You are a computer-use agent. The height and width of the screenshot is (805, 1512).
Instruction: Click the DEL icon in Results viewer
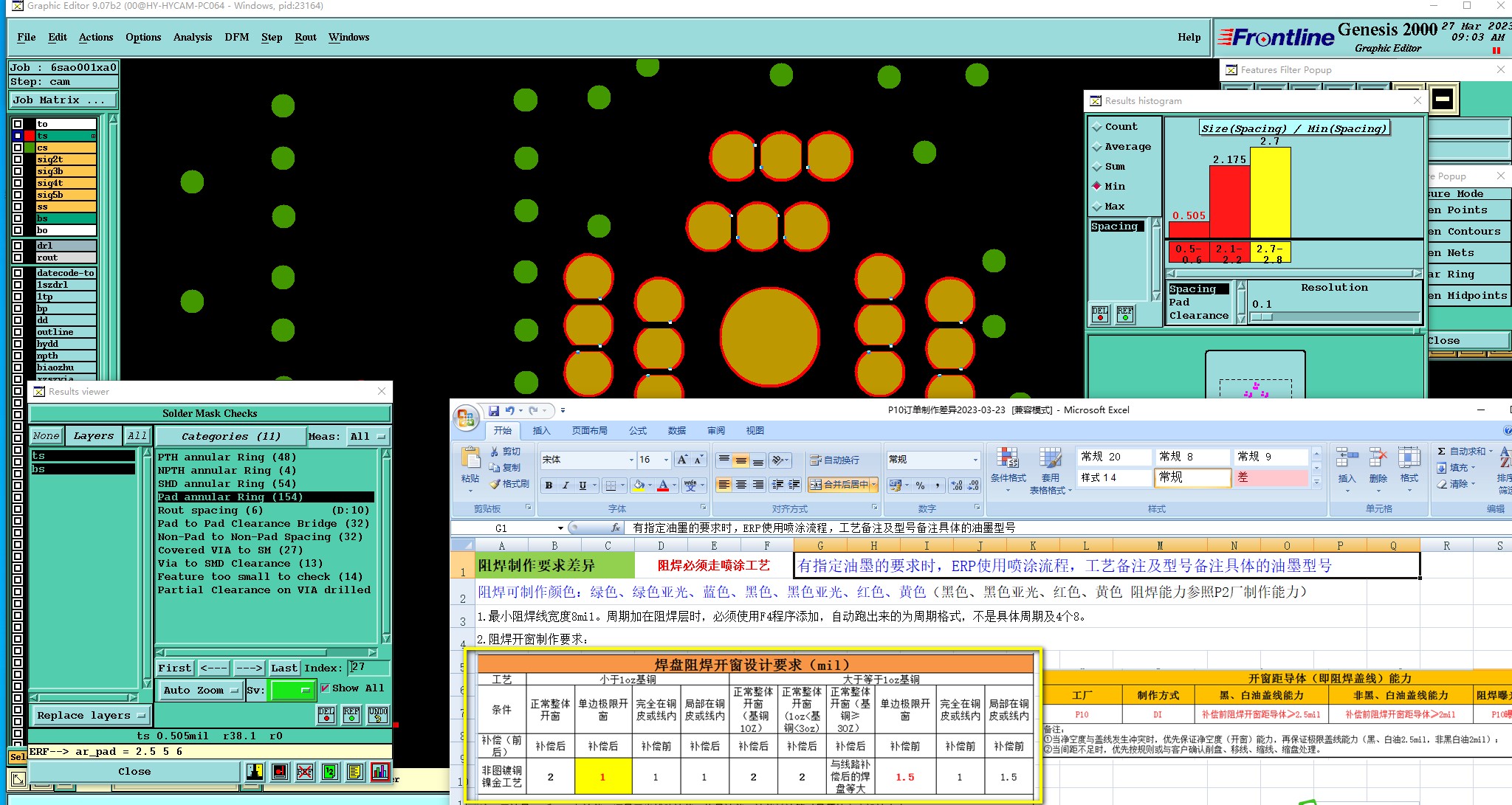pos(326,714)
